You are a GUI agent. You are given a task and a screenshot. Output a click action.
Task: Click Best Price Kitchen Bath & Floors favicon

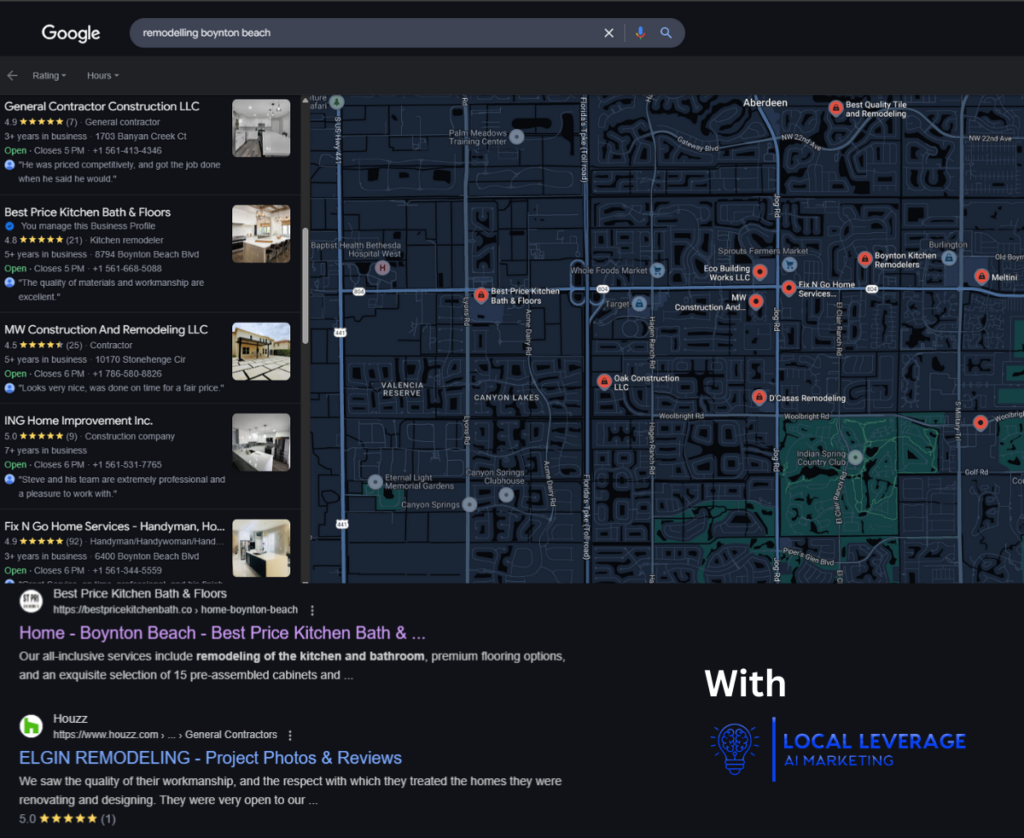click(31, 602)
